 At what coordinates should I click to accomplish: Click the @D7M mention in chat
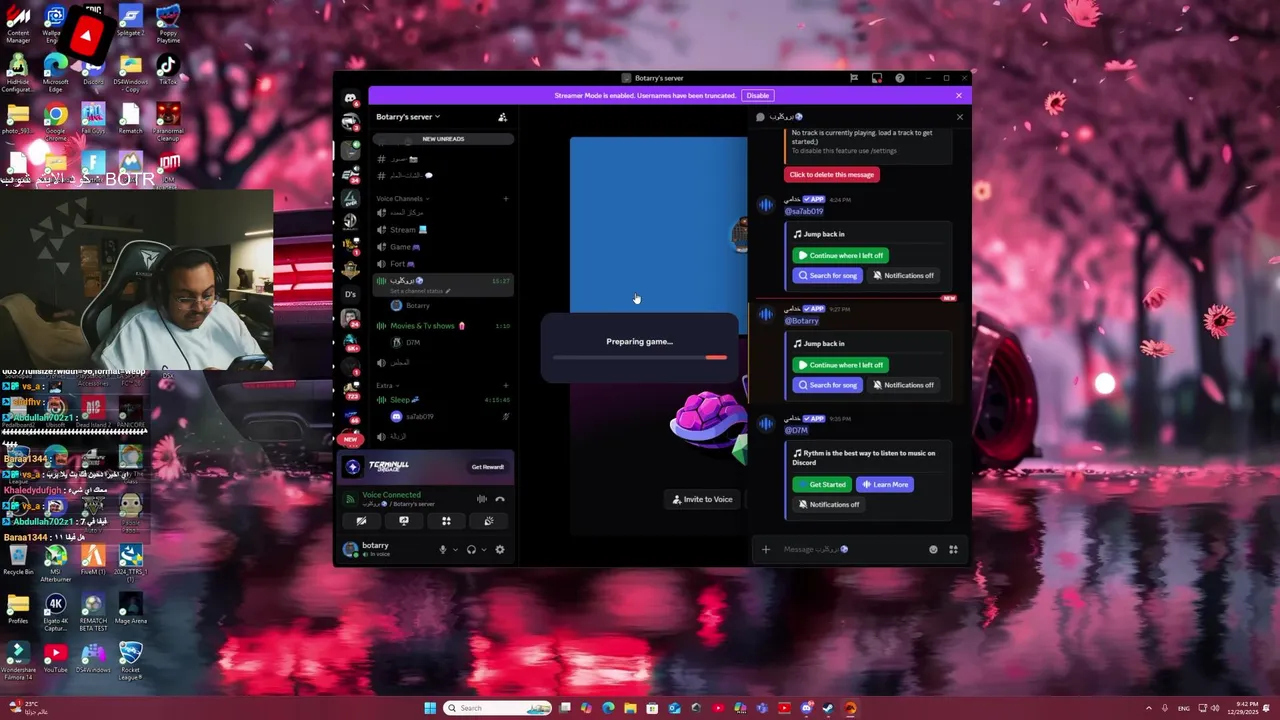pos(796,430)
